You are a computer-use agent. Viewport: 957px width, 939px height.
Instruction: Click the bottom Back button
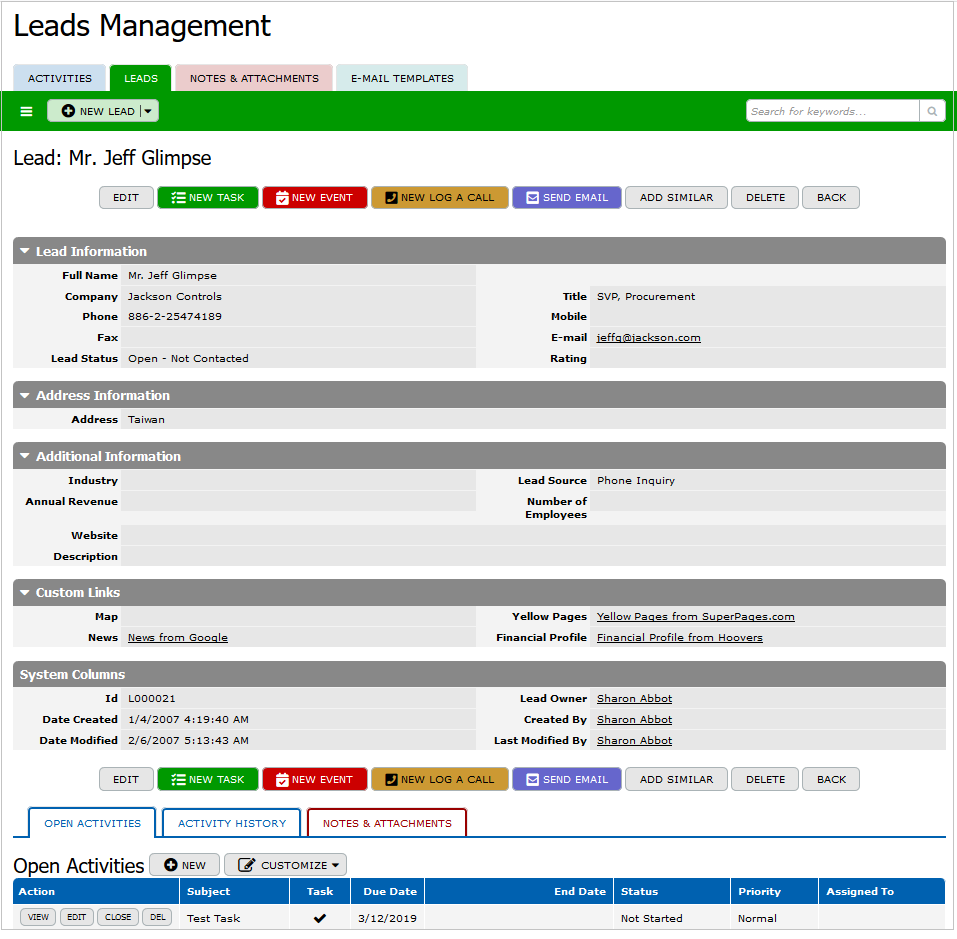[x=831, y=780]
